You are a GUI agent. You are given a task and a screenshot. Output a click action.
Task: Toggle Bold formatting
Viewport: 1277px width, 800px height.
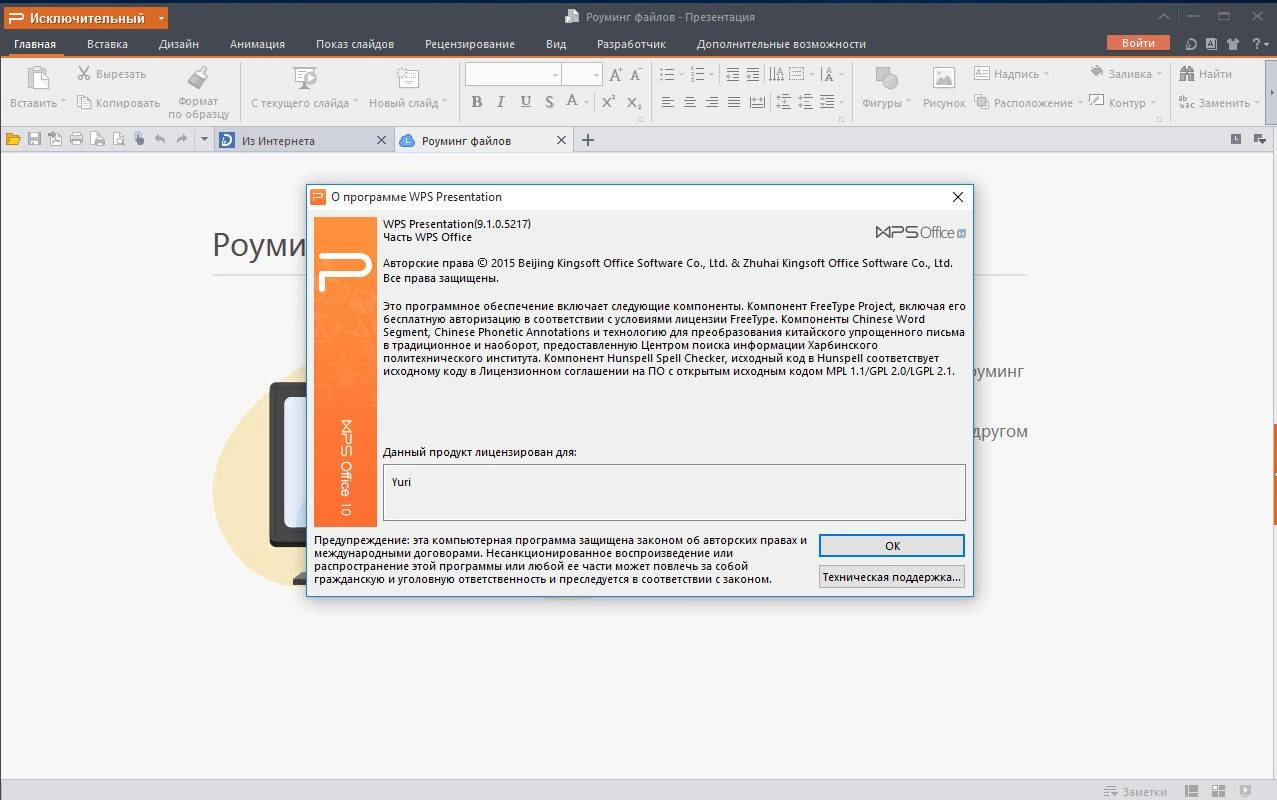476,102
